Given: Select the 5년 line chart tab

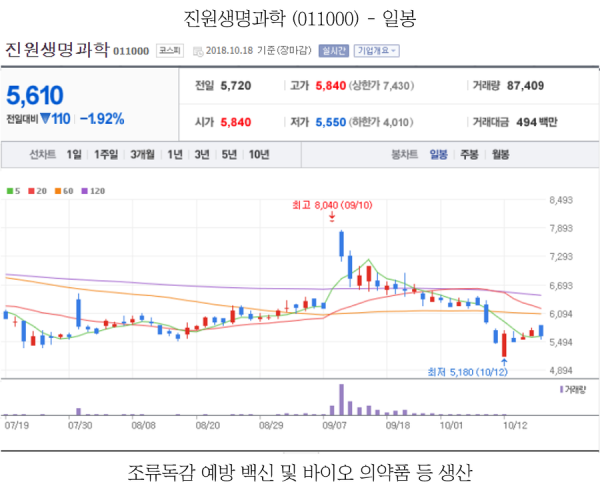Looking at the screenshot, I should (x=229, y=155).
